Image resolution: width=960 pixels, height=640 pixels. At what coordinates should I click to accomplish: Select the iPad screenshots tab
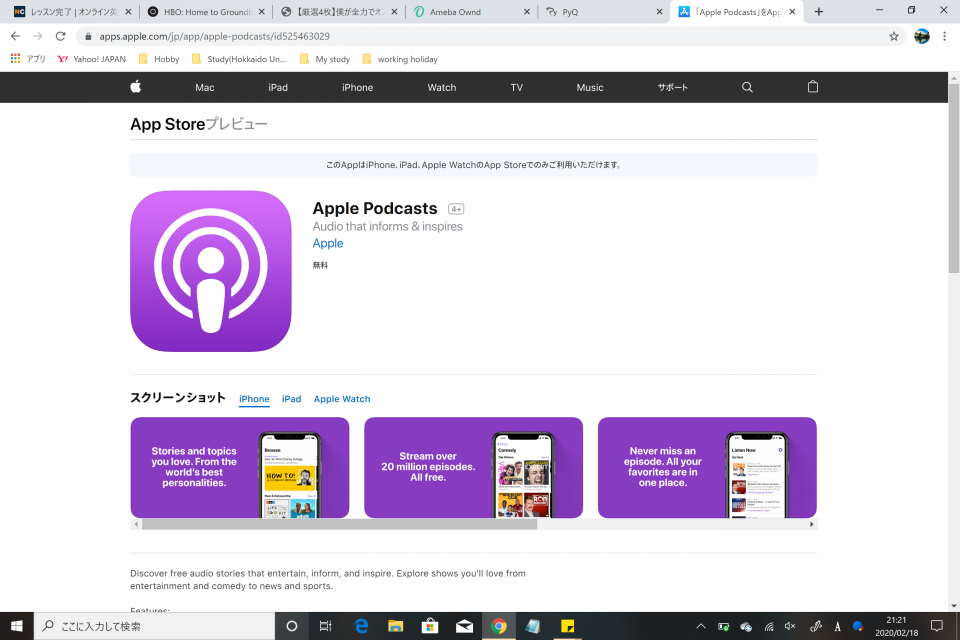click(291, 399)
